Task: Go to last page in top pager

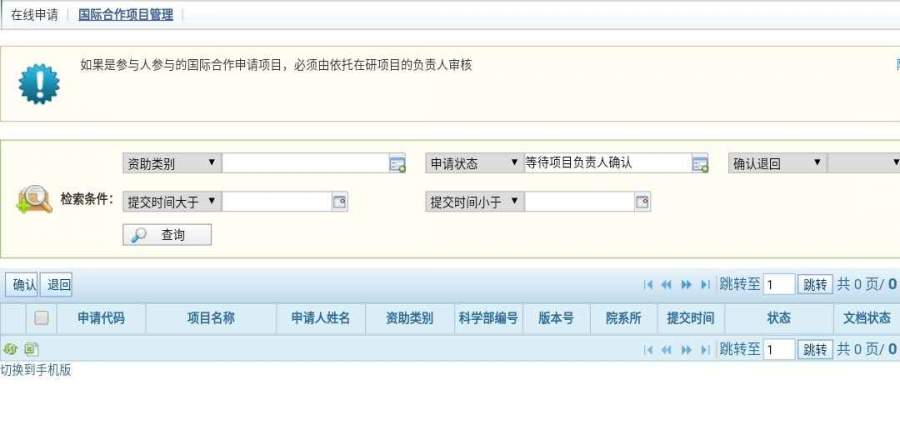Action: pyautogui.click(x=705, y=284)
